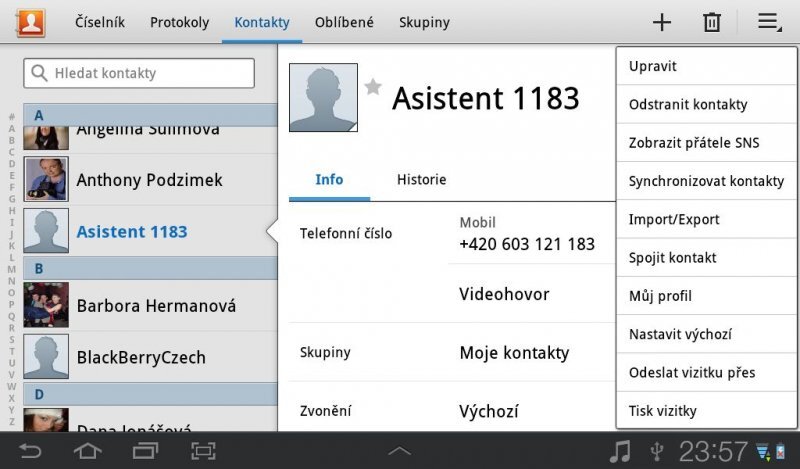Screen dimensions: 800x469
Task: Go to Home screen icon
Action: tap(87, 451)
